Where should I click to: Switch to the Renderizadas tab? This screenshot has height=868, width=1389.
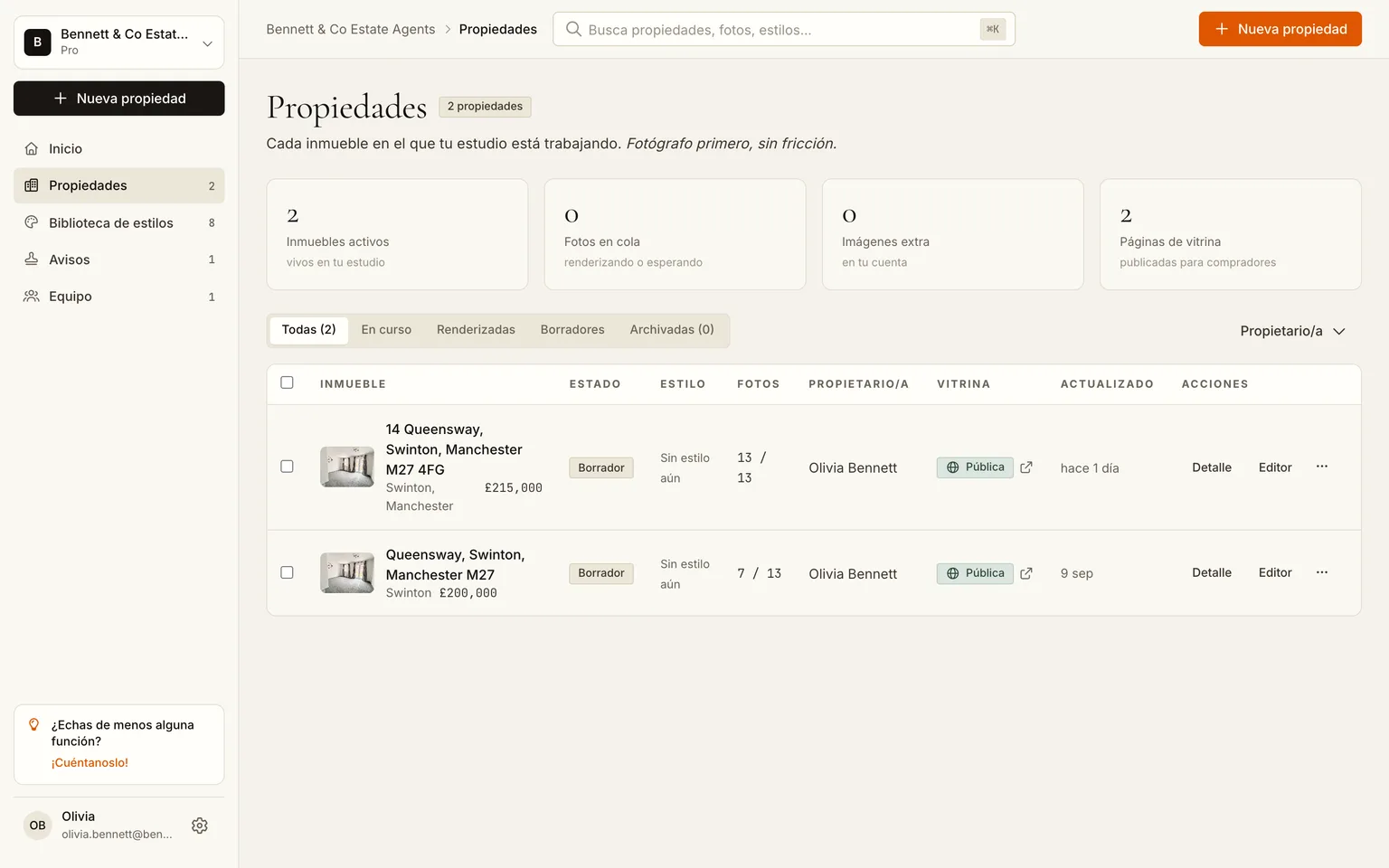(476, 330)
